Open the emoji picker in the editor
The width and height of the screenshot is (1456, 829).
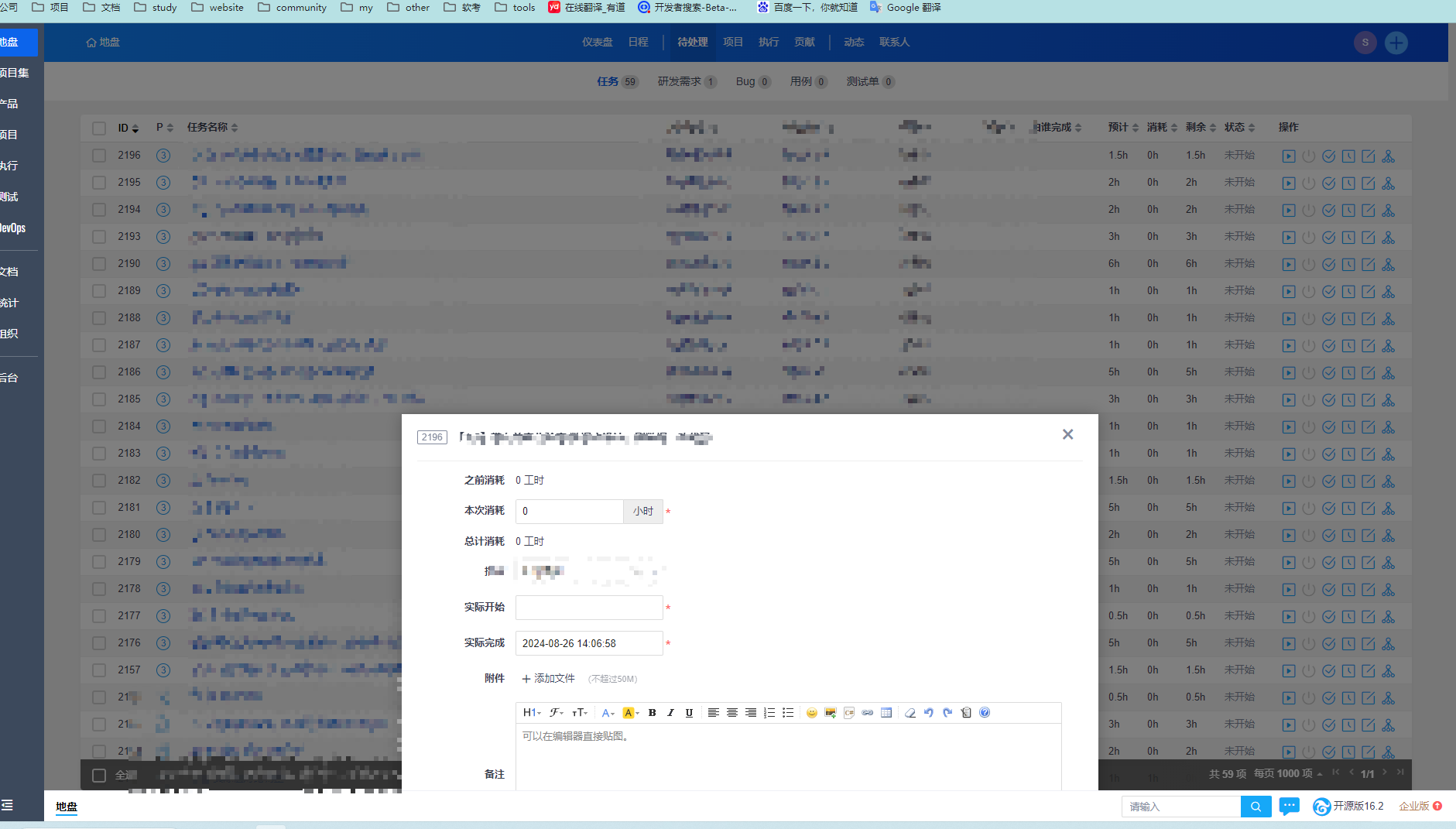(x=811, y=713)
